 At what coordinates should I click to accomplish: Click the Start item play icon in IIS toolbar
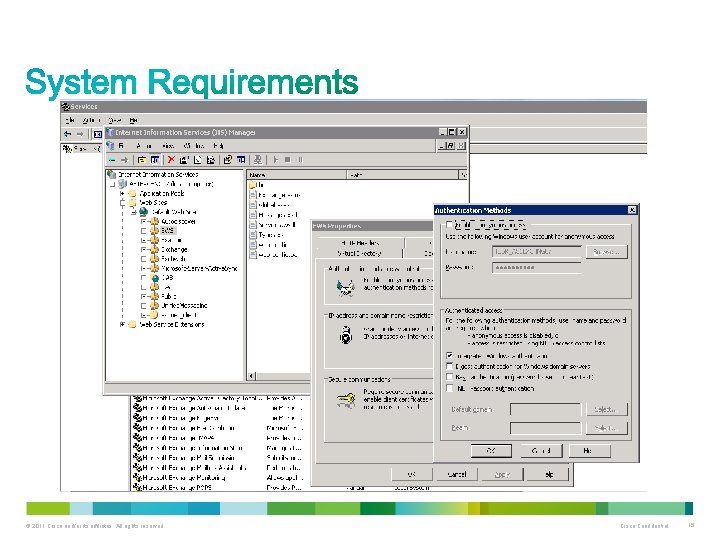[276, 160]
